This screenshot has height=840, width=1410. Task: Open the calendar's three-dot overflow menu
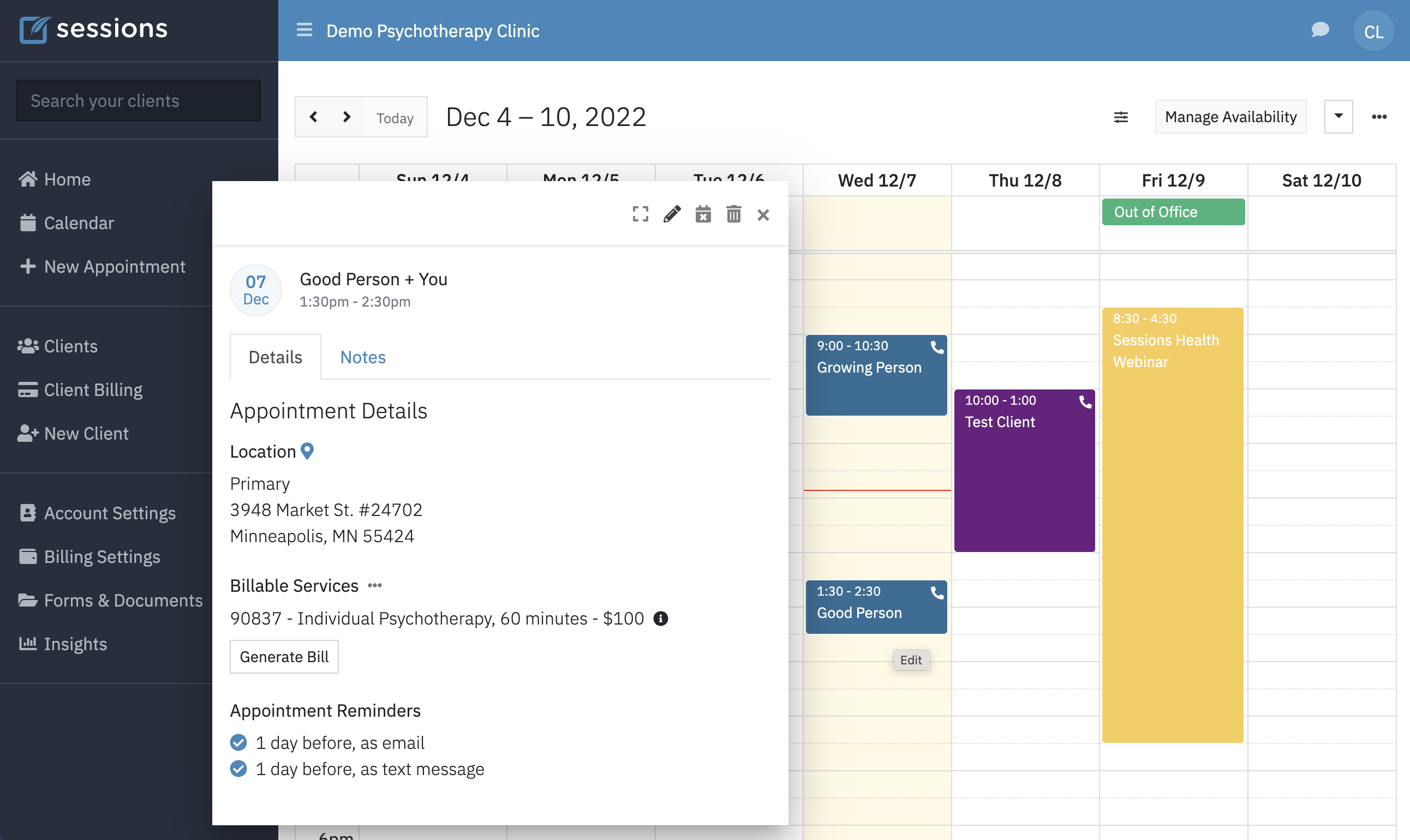click(x=1380, y=117)
